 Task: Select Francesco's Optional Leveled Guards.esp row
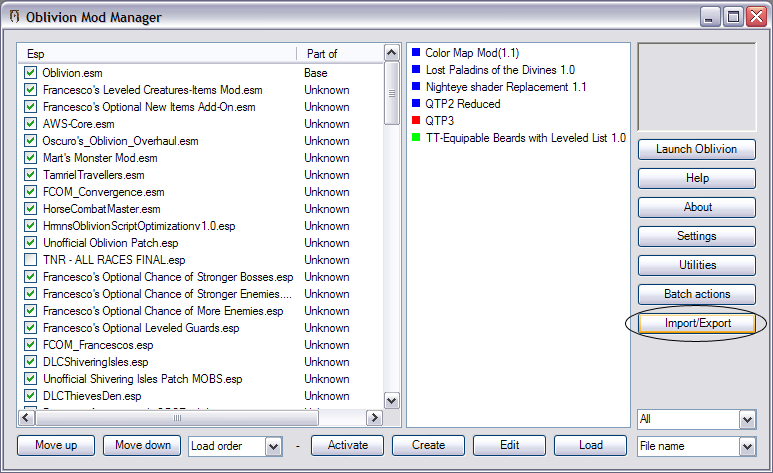201,327
